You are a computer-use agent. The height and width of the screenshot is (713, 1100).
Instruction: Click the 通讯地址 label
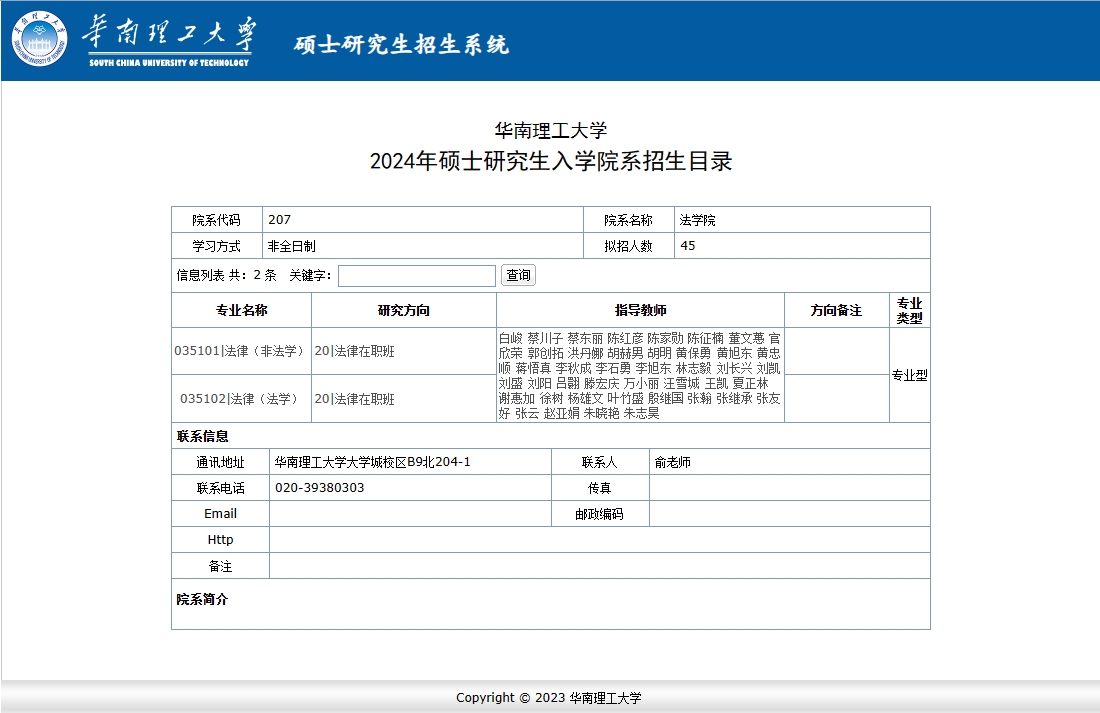click(x=220, y=462)
